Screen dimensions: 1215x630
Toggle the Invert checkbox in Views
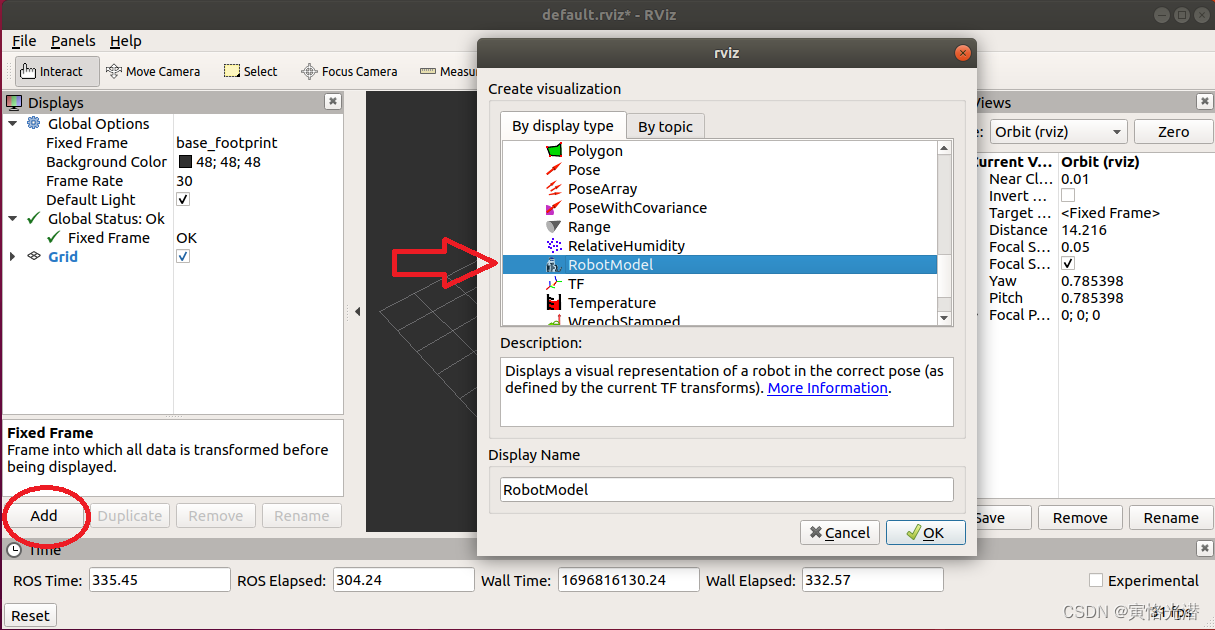(1068, 196)
